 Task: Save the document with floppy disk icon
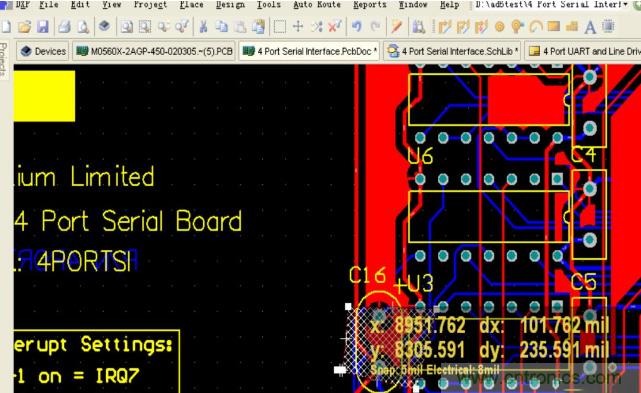43,27
